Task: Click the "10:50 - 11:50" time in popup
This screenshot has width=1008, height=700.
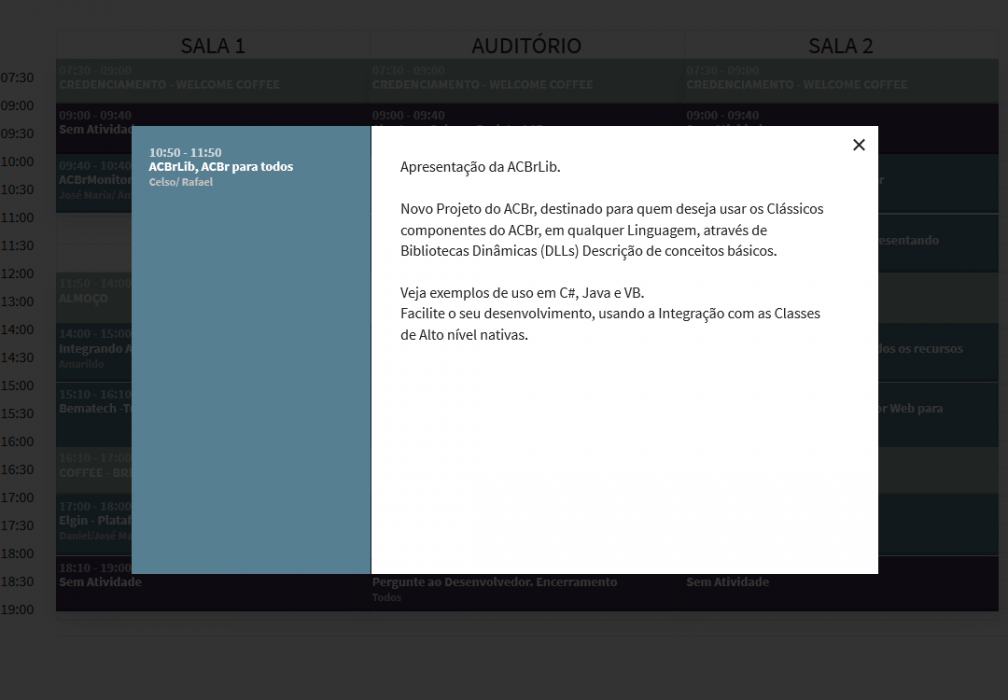Action: [185, 152]
